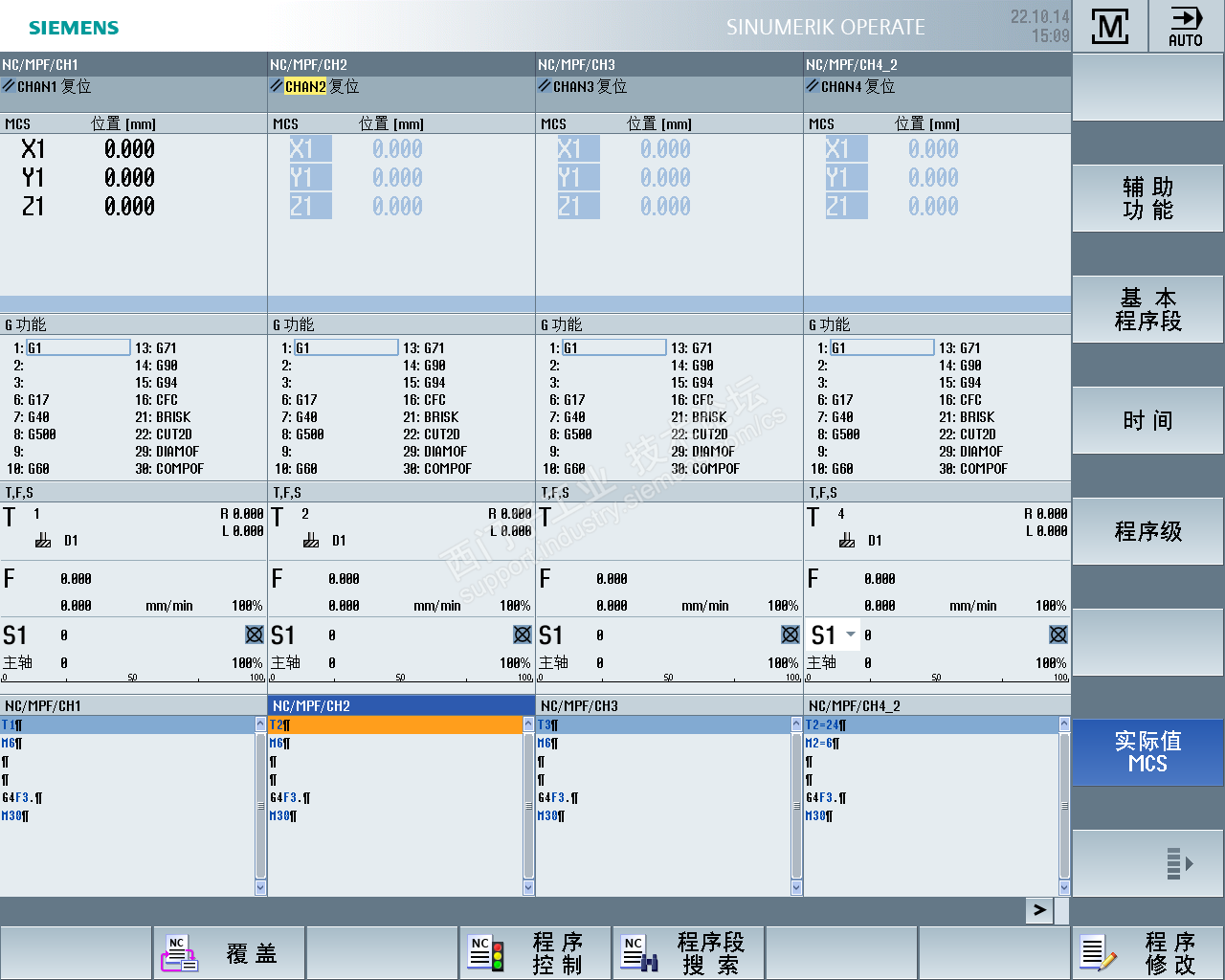Screen dimensions: 1225x980
Task: Select program line T1¶ in CH1
Action: pyautogui.click(x=127, y=725)
